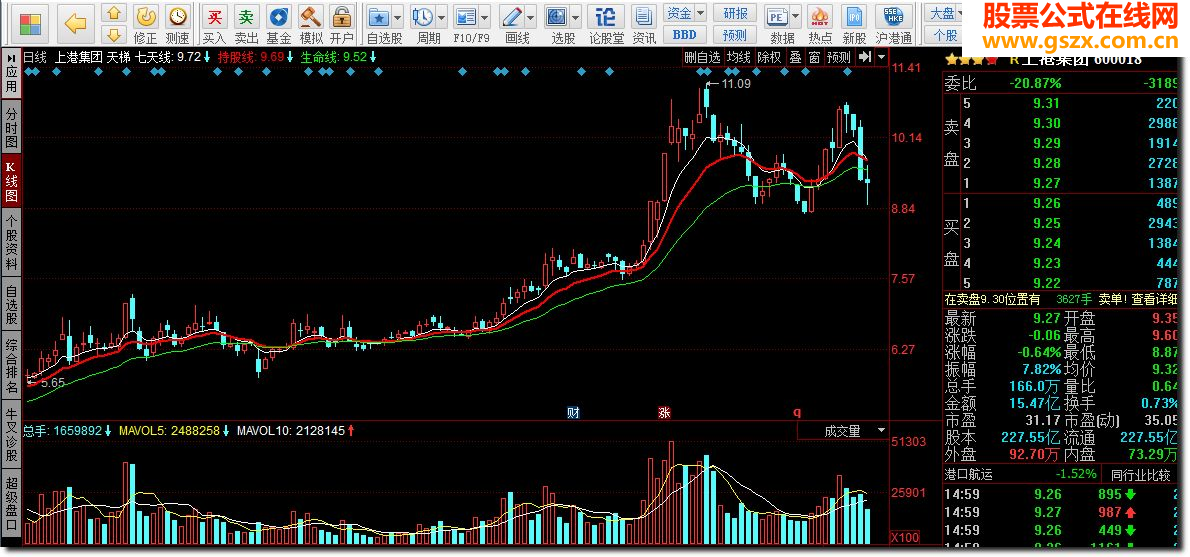The width and height of the screenshot is (1190, 557).
Task: Switch to the 超级盘口 sidebar tab
Action: pyautogui.click(x=11, y=503)
